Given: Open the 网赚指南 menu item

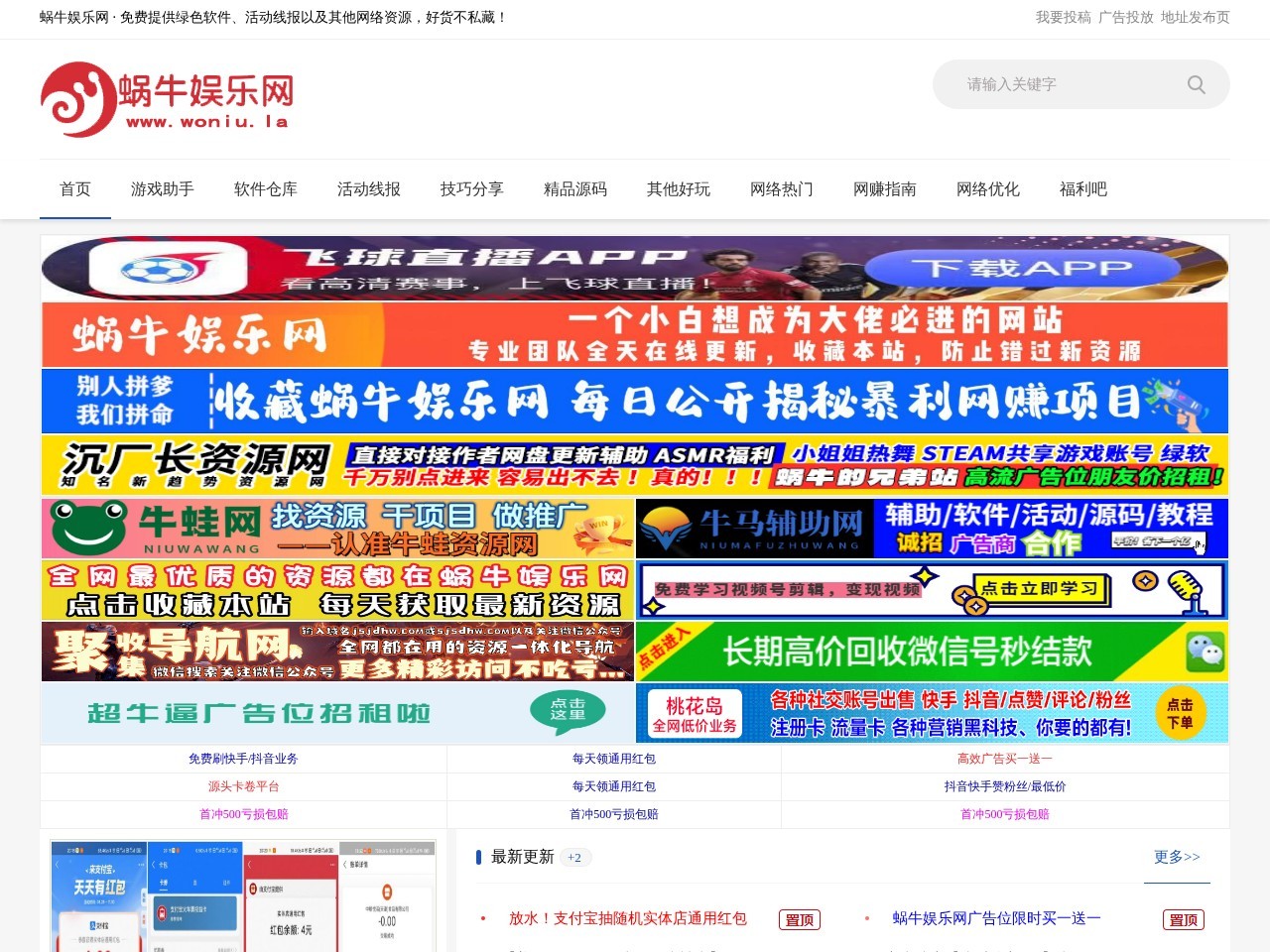Looking at the screenshot, I should pyautogui.click(x=885, y=188).
